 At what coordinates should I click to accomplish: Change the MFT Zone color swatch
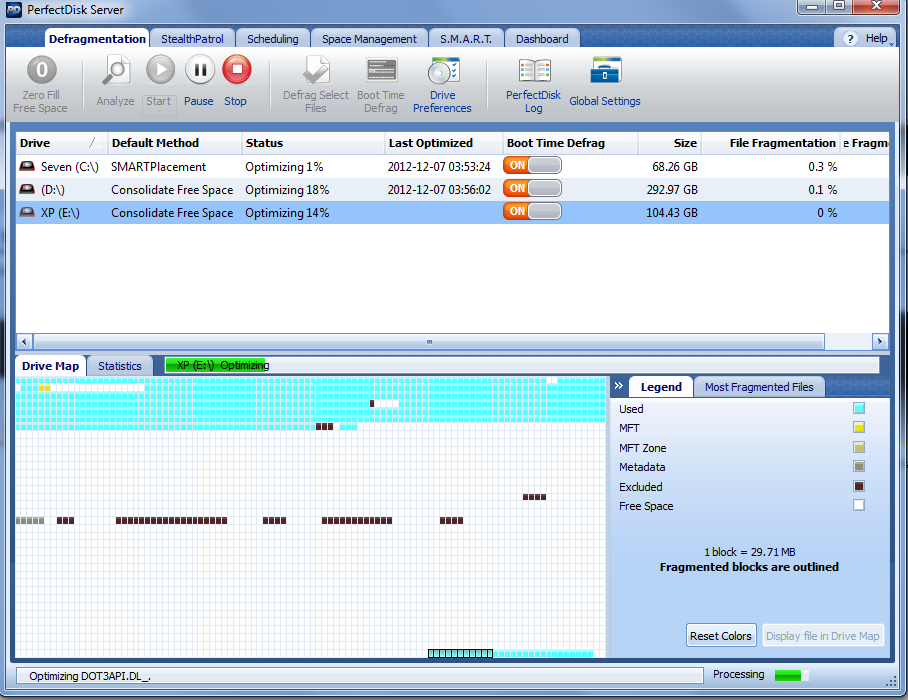(859, 447)
